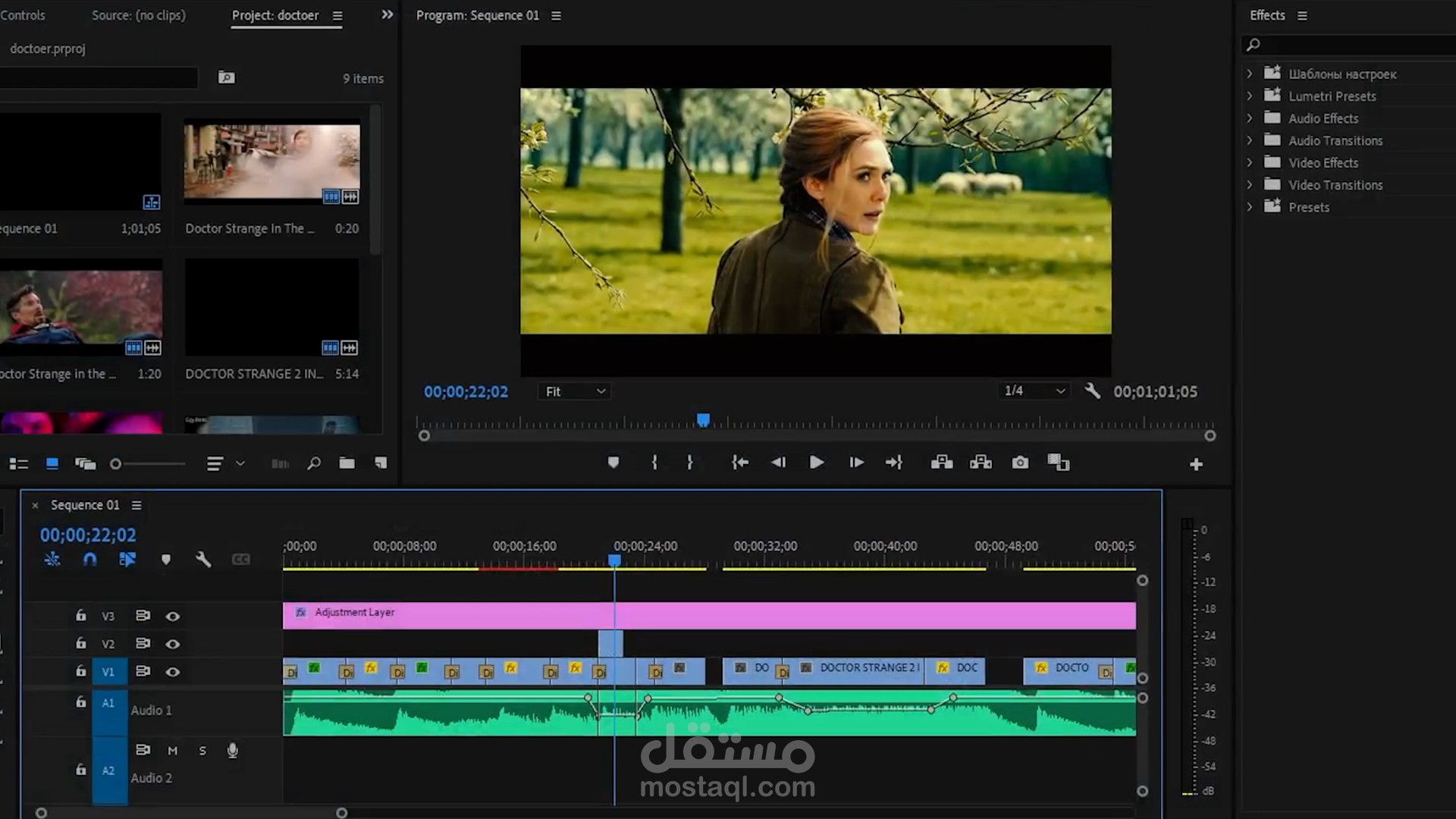Click Program monitor timecode 00;00;22;02
The image size is (1456, 819).
click(466, 392)
